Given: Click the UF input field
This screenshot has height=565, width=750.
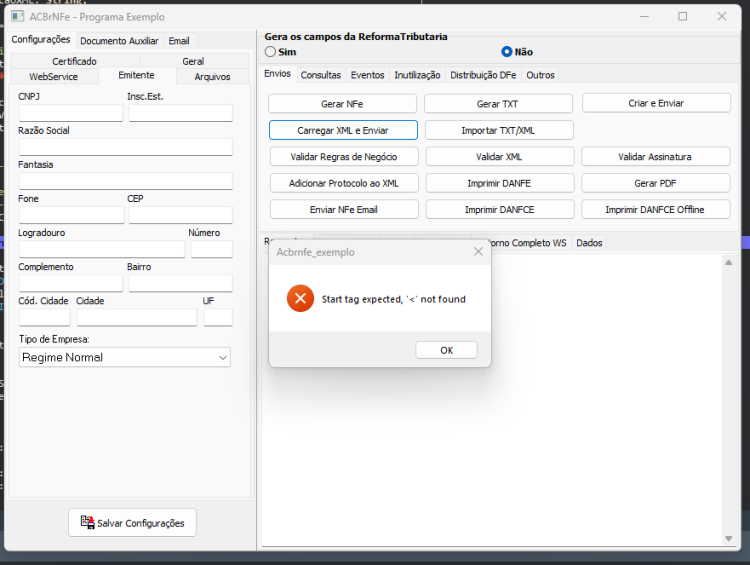Looking at the screenshot, I should click(218, 317).
